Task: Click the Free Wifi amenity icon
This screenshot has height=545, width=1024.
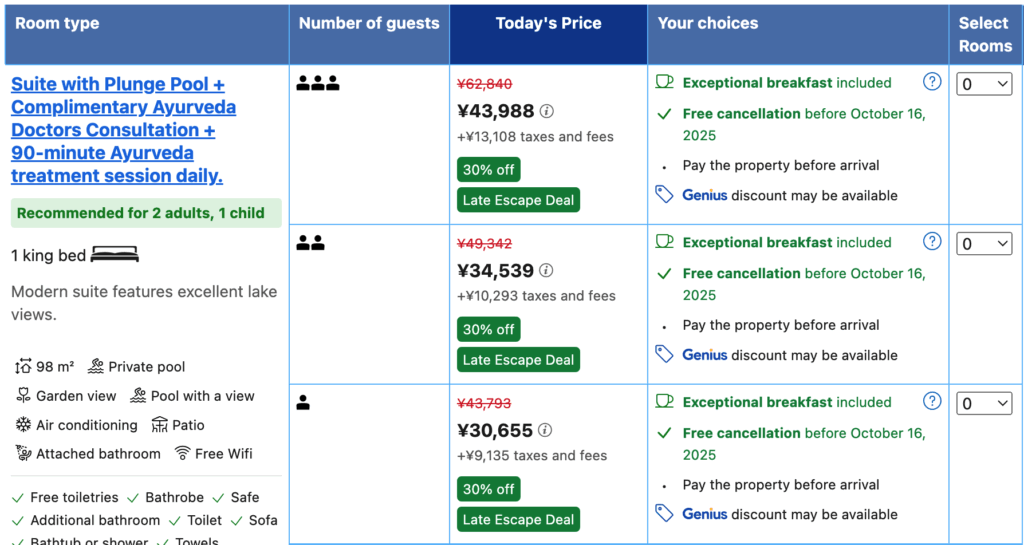Action: point(182,453)
